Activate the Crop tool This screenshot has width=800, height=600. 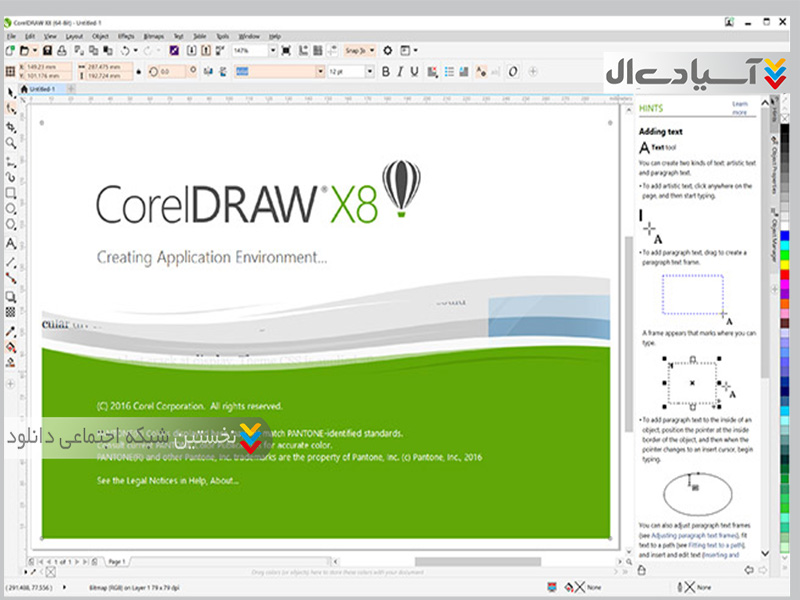pos(11,126)
